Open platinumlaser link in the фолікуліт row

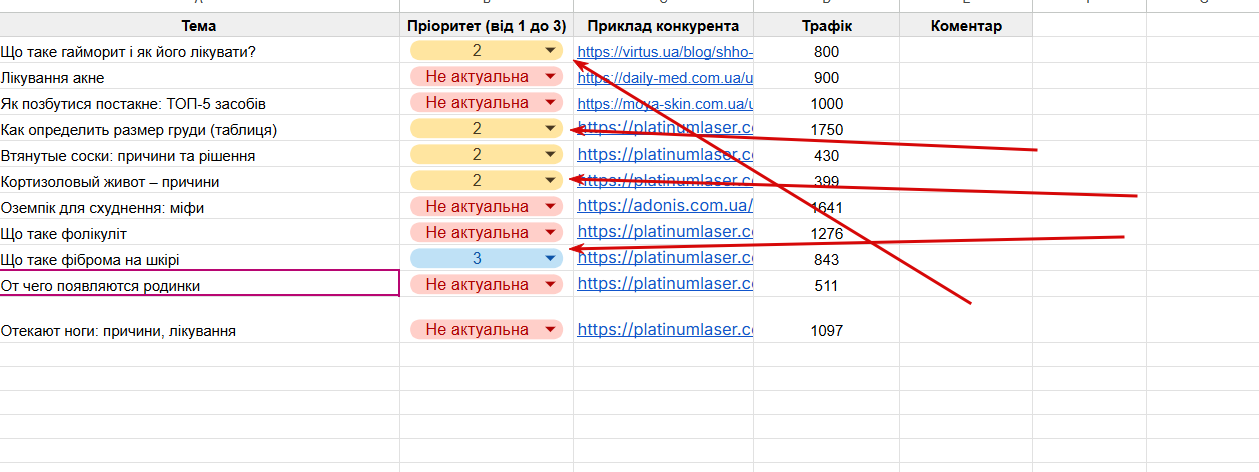[x=665, y=232]
